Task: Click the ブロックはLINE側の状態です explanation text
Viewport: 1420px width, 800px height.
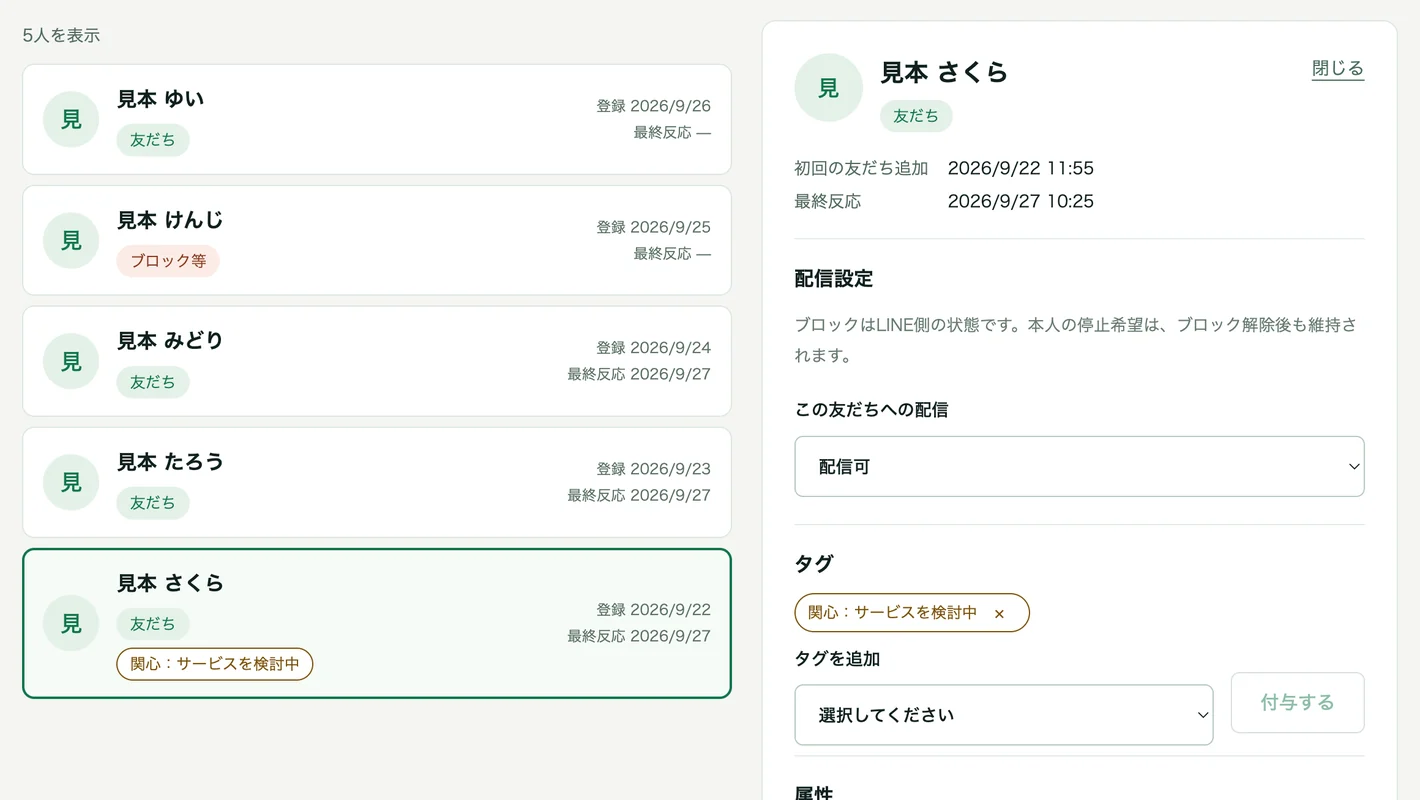Action: [x=1076, y=340]
